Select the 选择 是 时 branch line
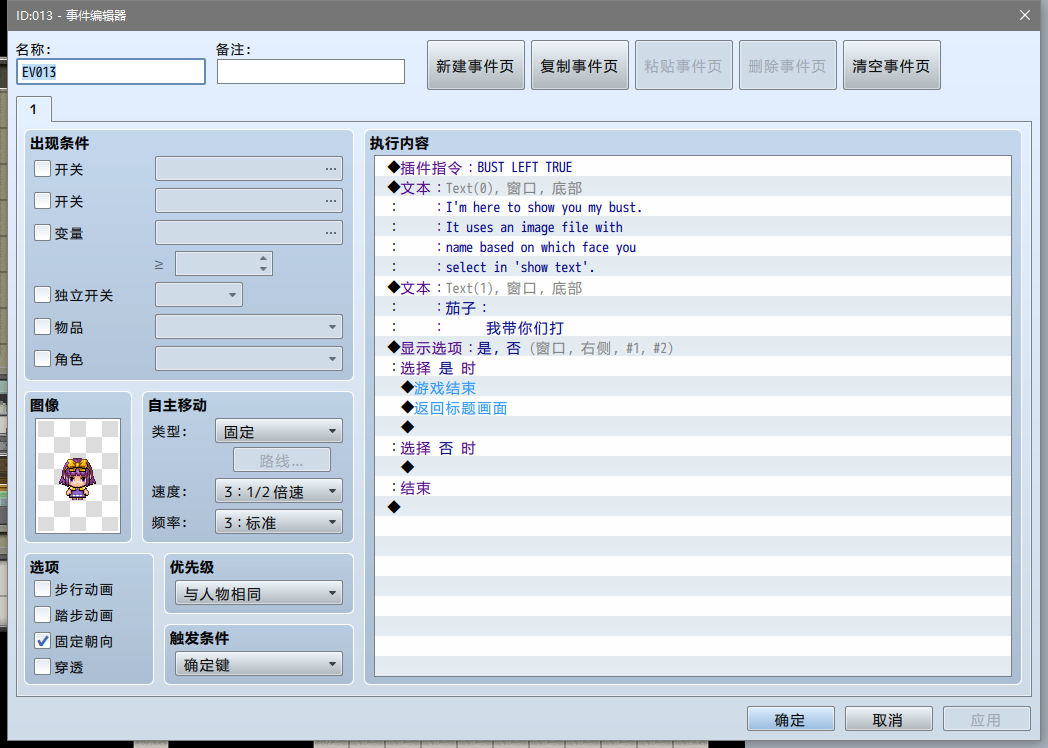 (x=693, y=368)
